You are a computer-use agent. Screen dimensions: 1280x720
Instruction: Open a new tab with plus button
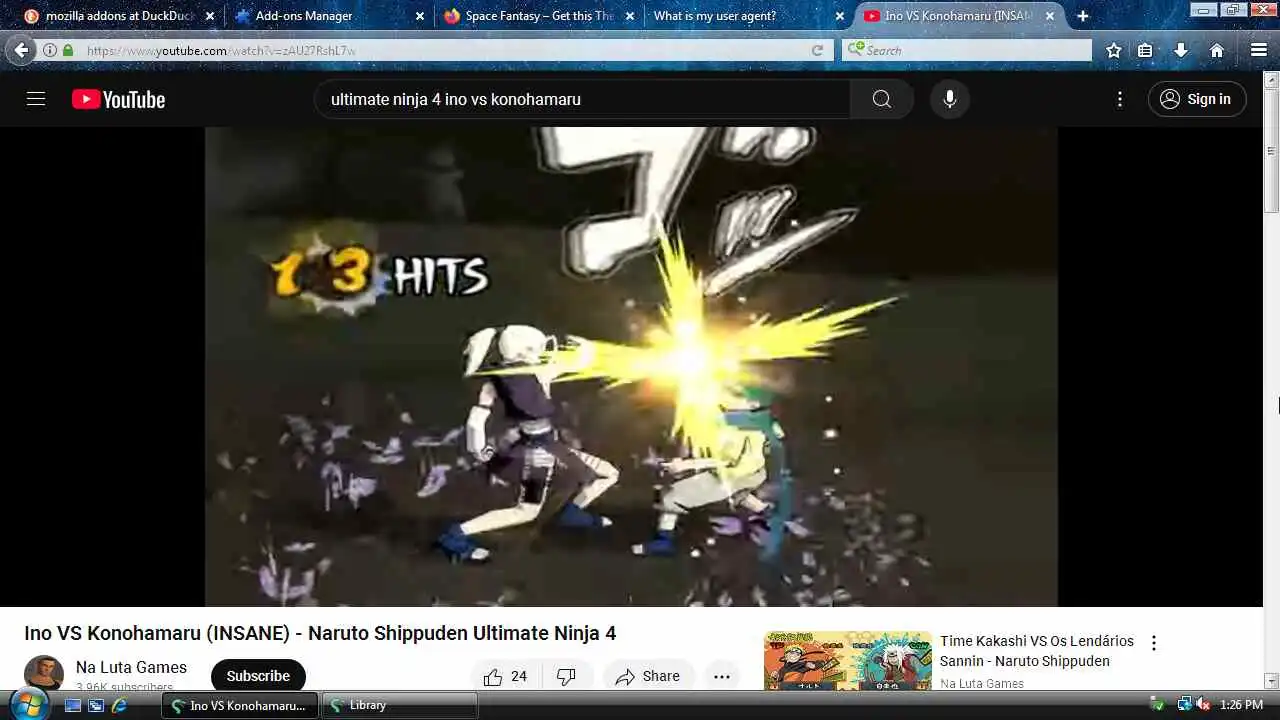pos(1083,16)
